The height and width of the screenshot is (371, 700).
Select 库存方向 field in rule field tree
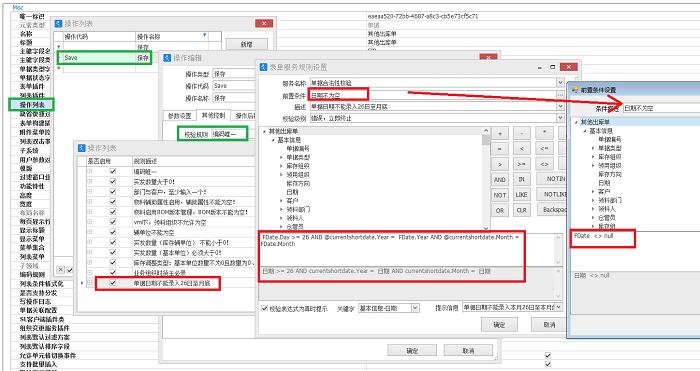tap(298, 183)
